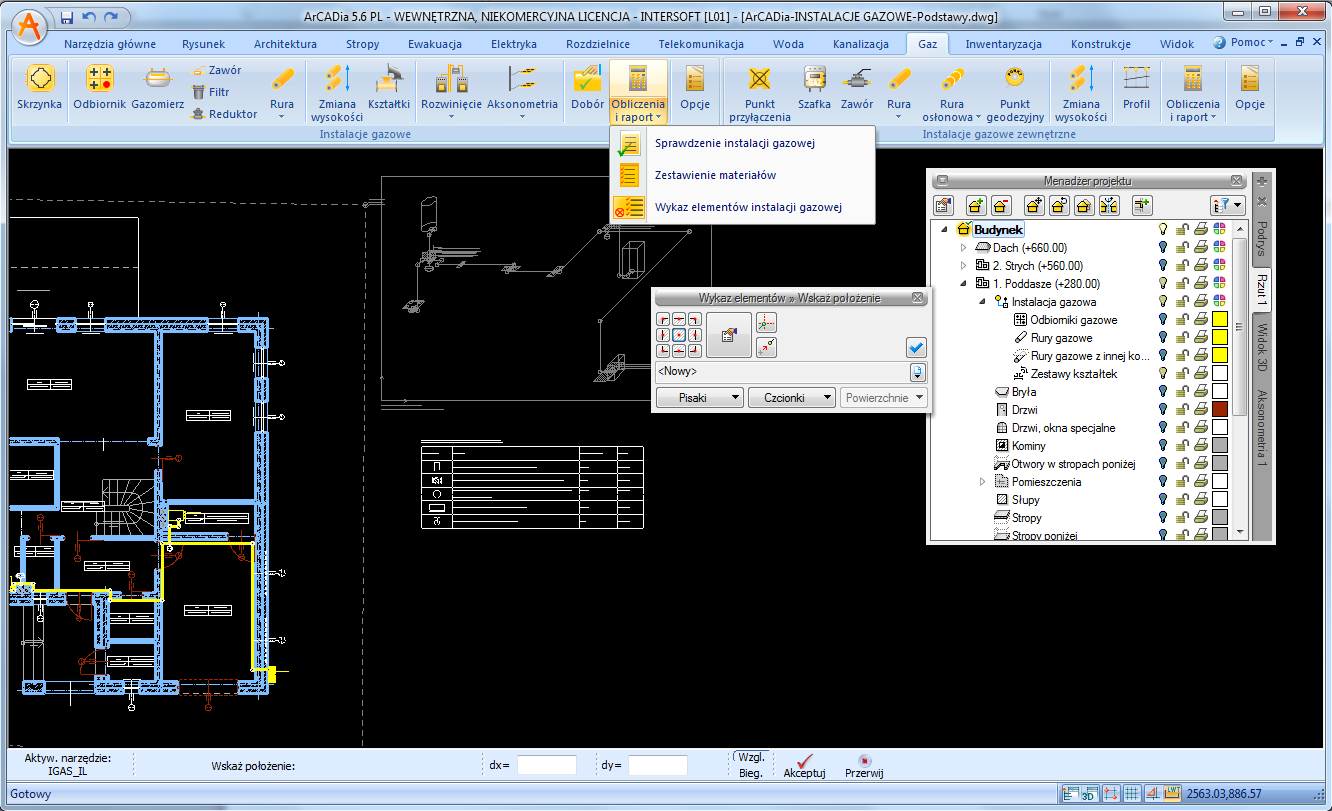The height and width of the screenshot is (811, 1332).
Task: Toggle visibility bulb for Rury gazowe
Action: pyautogui.click(x=1163, y=338)
